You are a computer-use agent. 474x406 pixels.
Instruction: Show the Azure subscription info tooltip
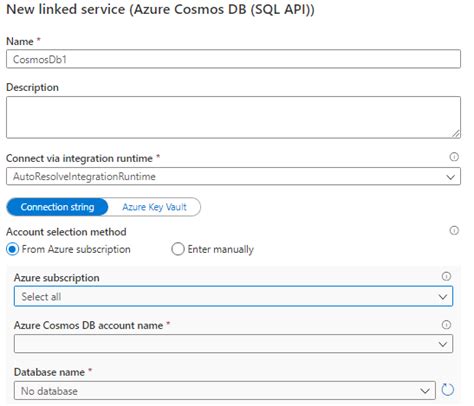(x=446, y=276)
